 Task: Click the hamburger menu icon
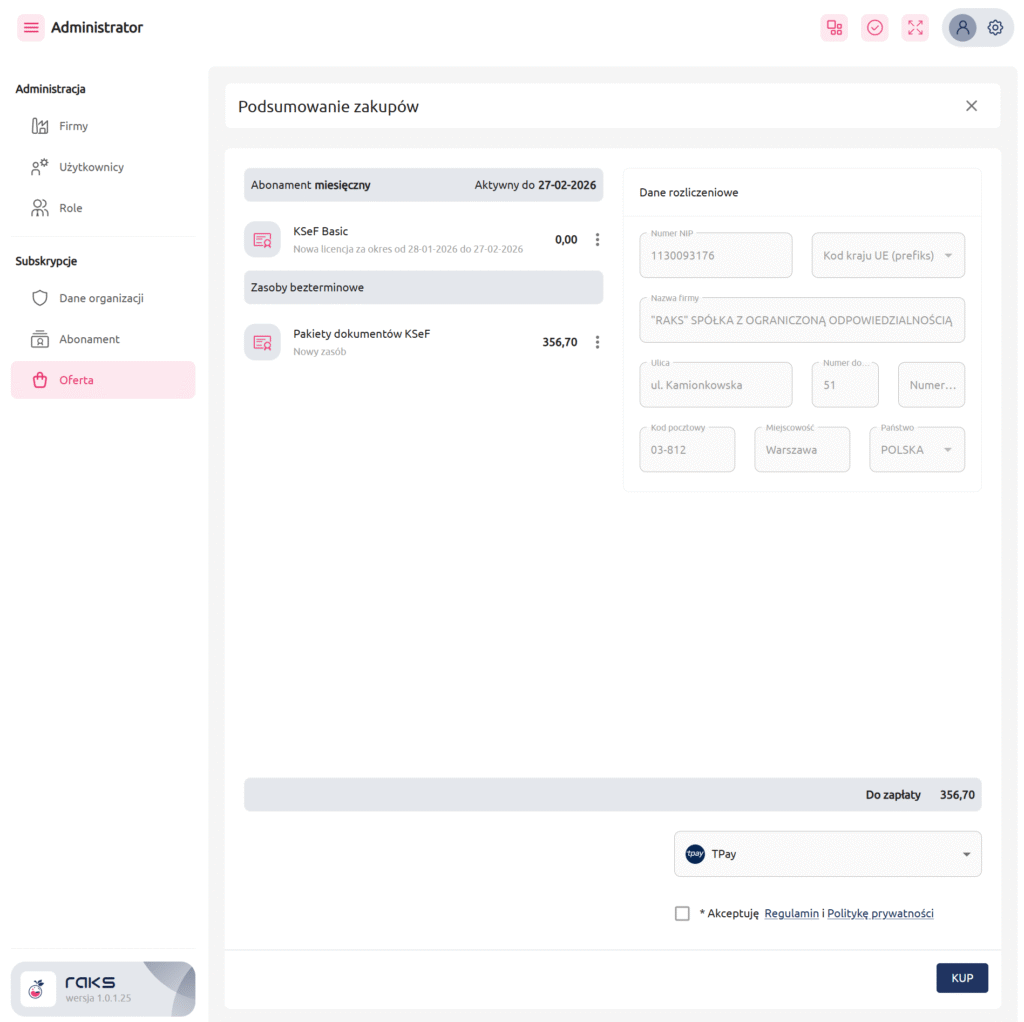point(31,28)
